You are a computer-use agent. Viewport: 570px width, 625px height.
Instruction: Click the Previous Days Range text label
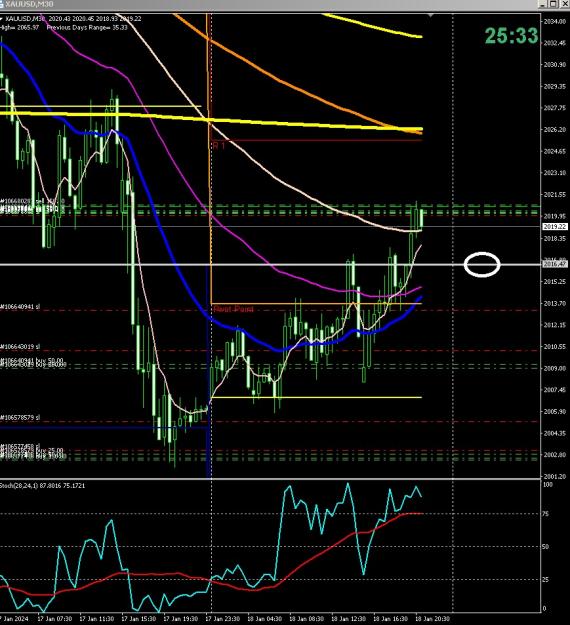pos(87,28)
